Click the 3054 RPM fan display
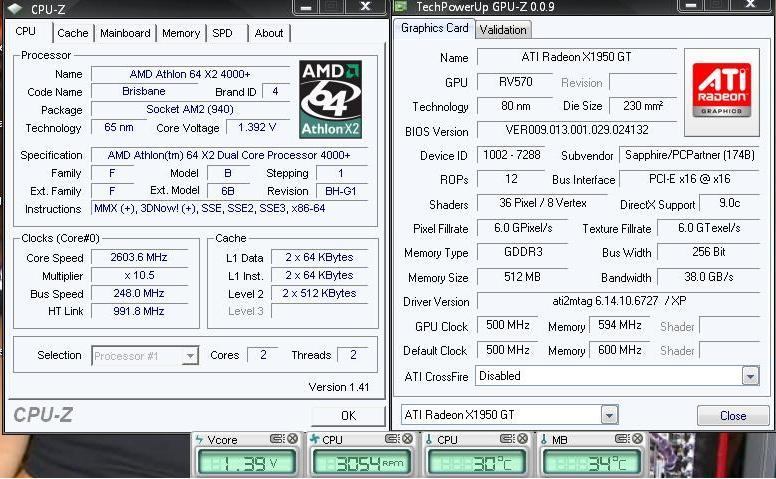The width and height of the screenshot is (776, 479). [x=361, y=463]
